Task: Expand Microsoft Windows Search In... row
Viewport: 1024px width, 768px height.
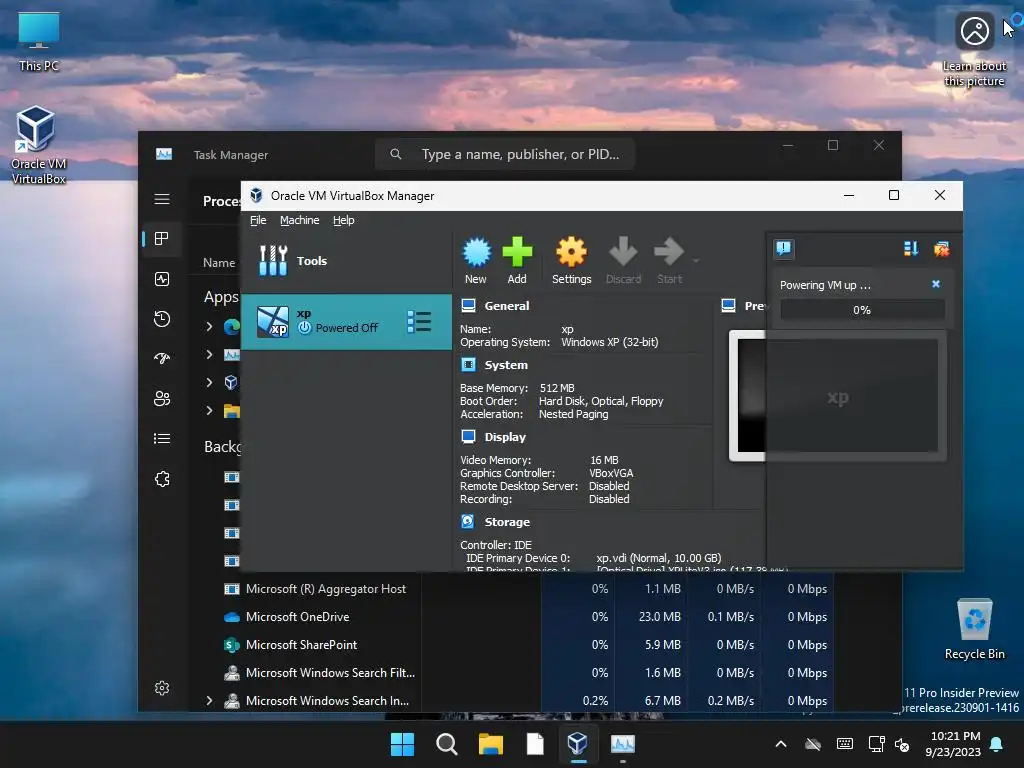Action: click(209, 700)
